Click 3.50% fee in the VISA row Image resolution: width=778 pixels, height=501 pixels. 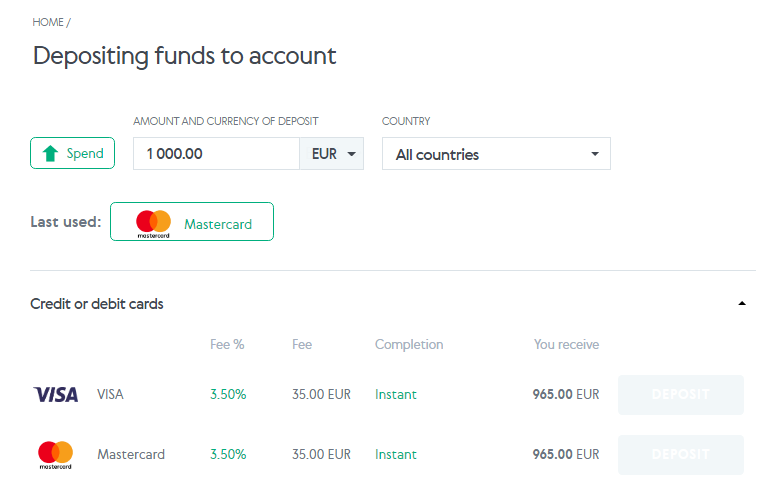tap(228, 394)
